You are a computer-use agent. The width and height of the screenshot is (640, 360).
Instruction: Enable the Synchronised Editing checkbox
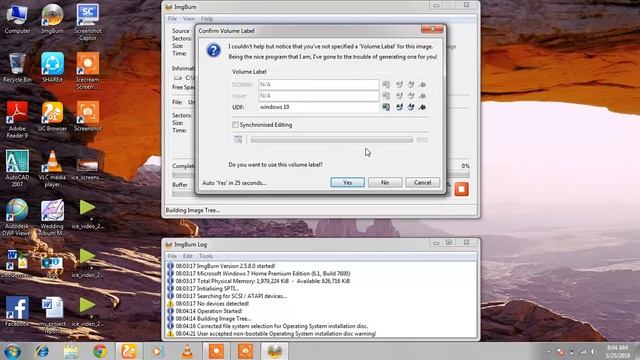(x=236, y=125)
